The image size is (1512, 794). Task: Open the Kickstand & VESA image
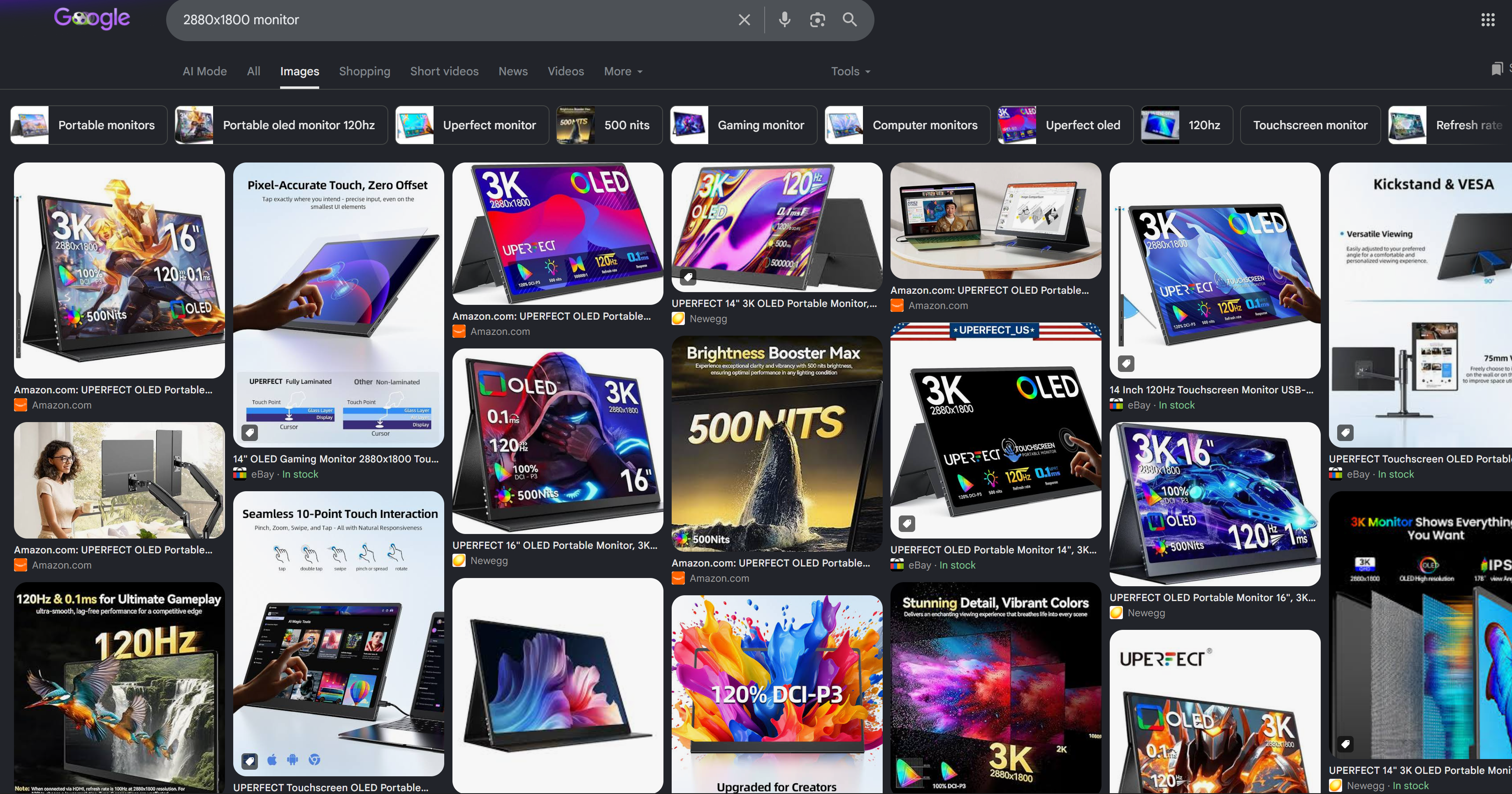[1420, 305]
